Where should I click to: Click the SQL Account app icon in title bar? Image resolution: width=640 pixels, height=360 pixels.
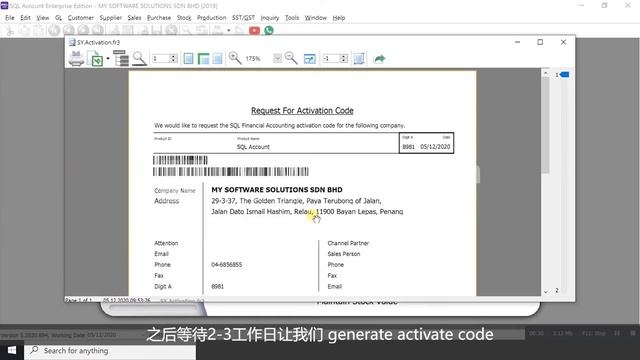tap(4, 6)
